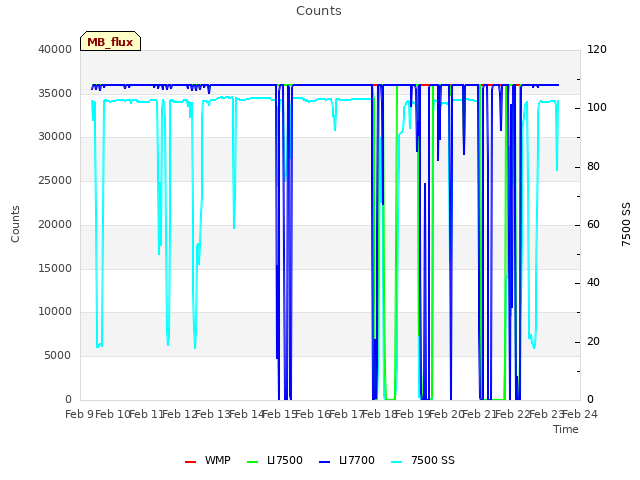Click the red WMP legend swatch

pyautogui.click(x=191, y=462)
